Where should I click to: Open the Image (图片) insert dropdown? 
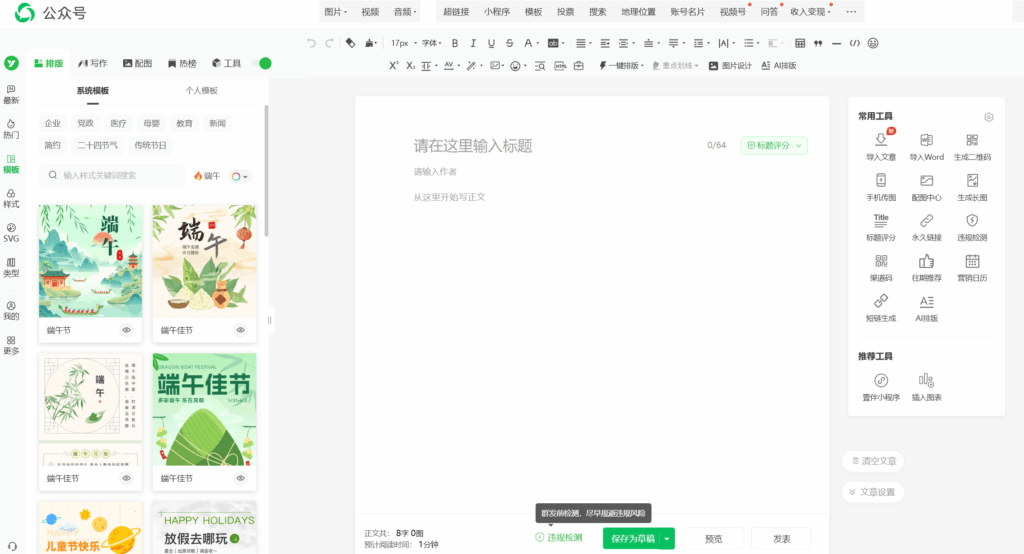[x=336, y=12]
